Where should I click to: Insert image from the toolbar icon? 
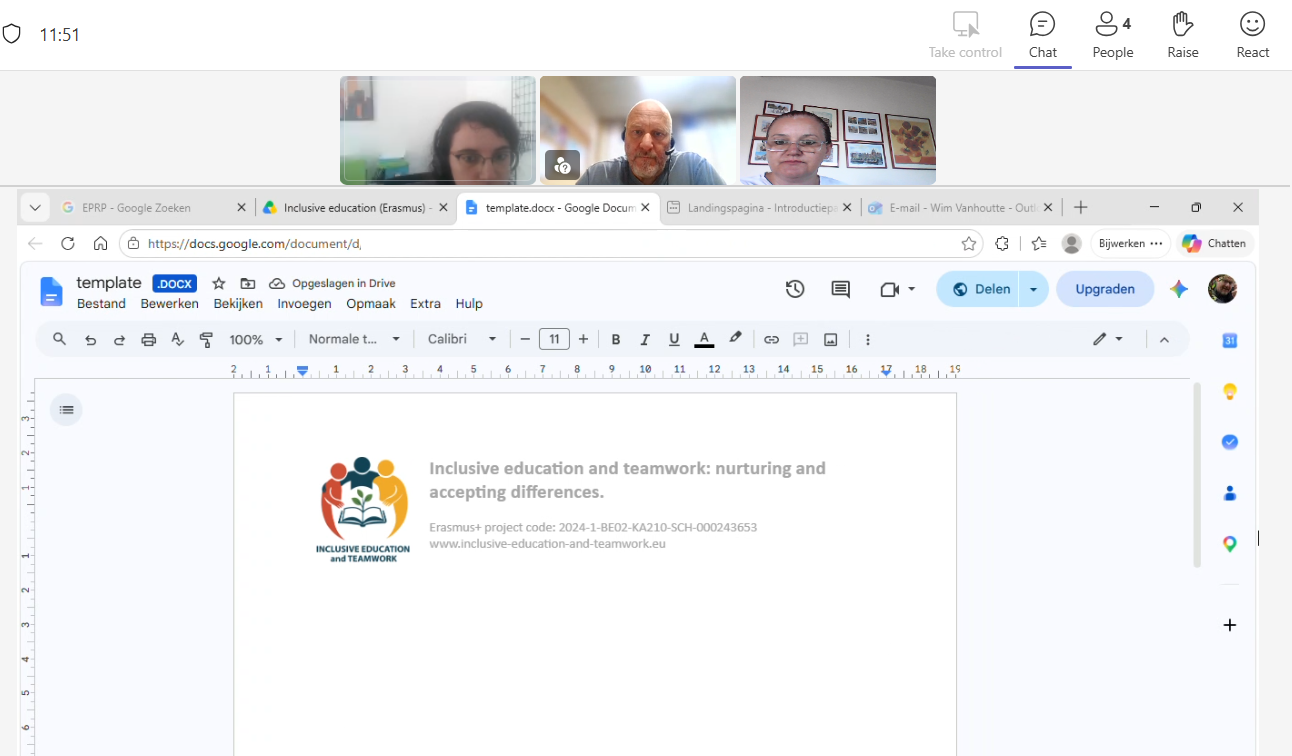point(830,340)
